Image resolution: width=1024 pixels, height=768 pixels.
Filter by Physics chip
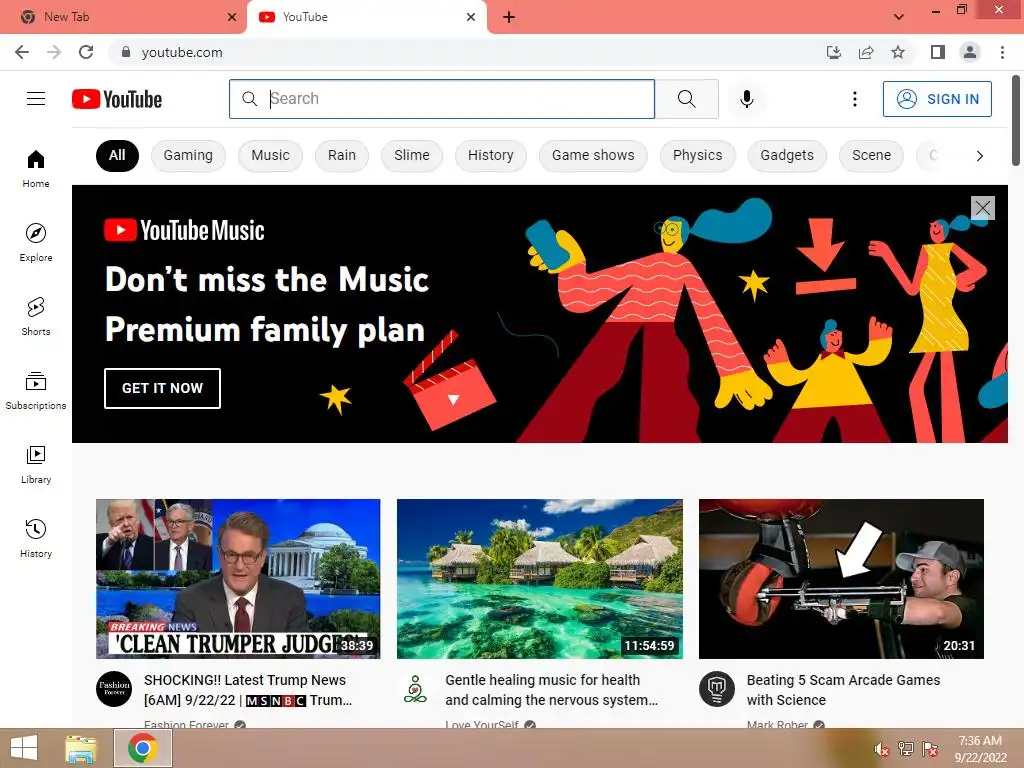click(697, 155)
